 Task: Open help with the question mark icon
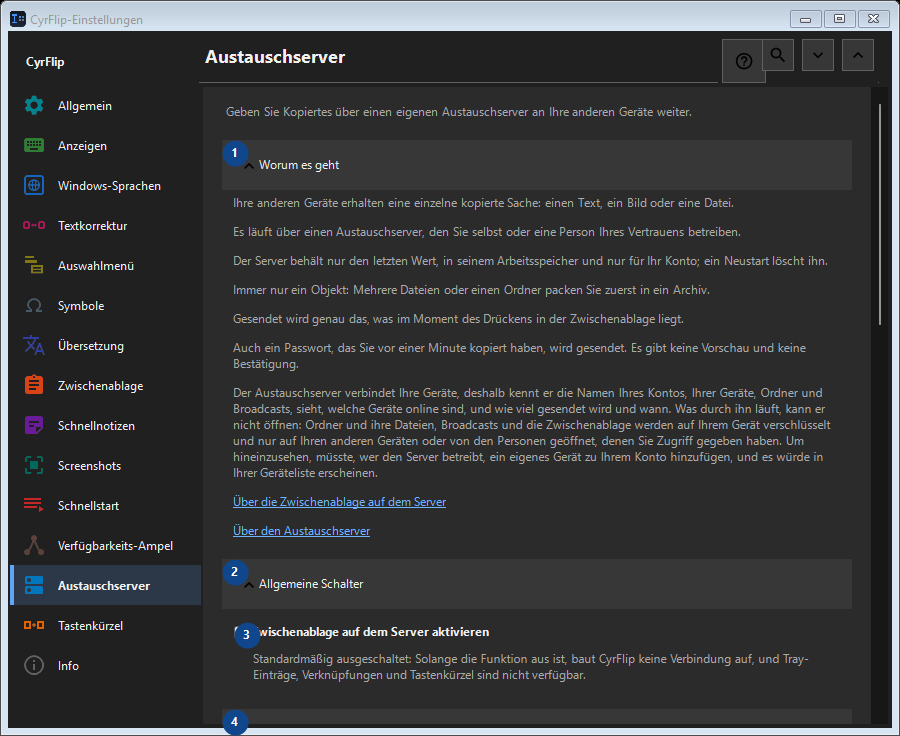[x=743, y=61]
